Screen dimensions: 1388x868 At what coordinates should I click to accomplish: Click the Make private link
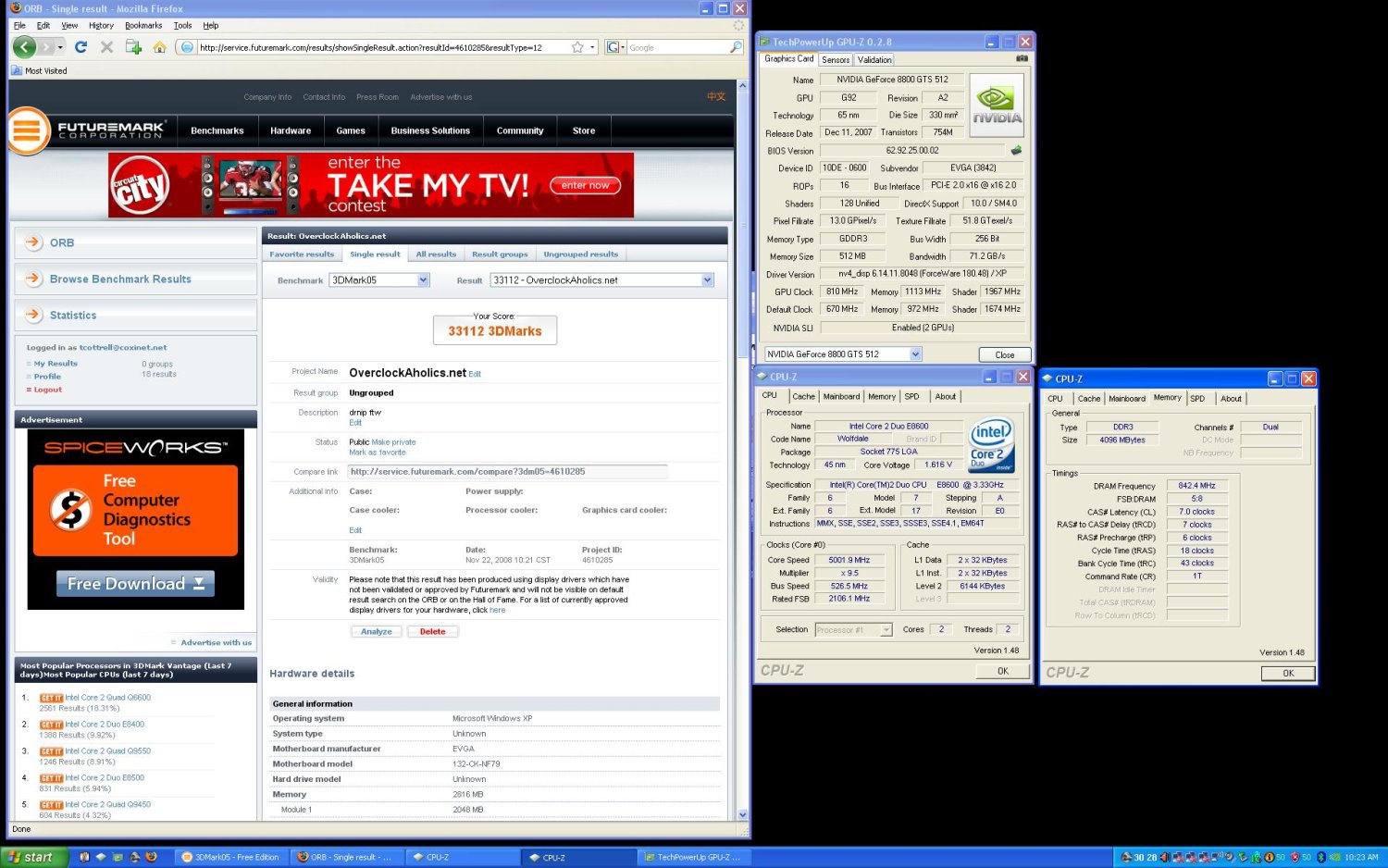pyautogui.click(x=393, y=442)
